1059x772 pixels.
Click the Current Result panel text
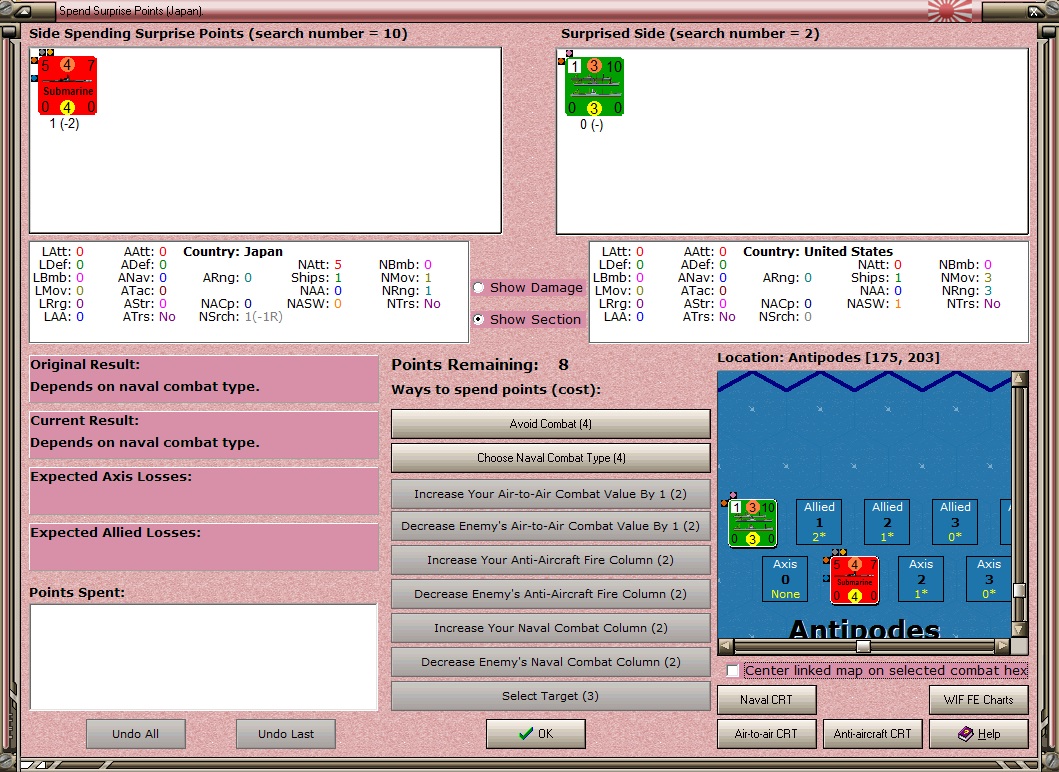coord(145,443)
